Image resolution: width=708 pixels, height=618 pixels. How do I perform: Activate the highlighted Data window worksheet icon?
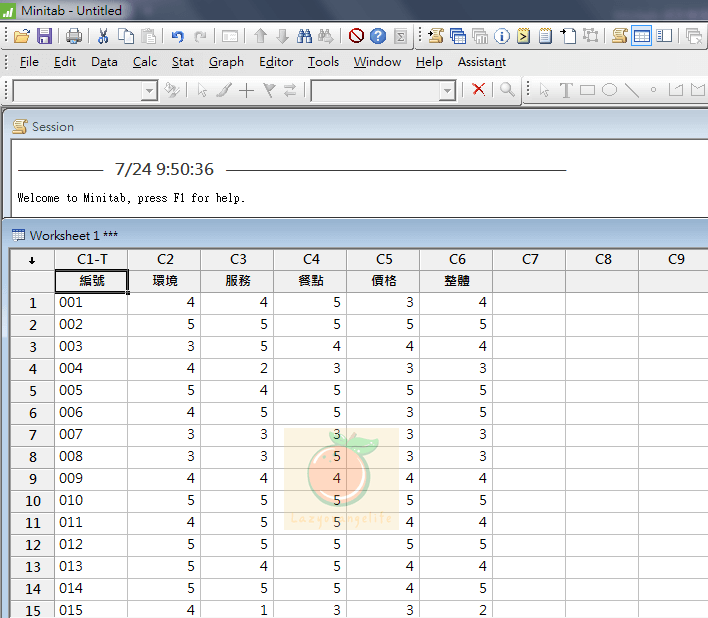642,36
